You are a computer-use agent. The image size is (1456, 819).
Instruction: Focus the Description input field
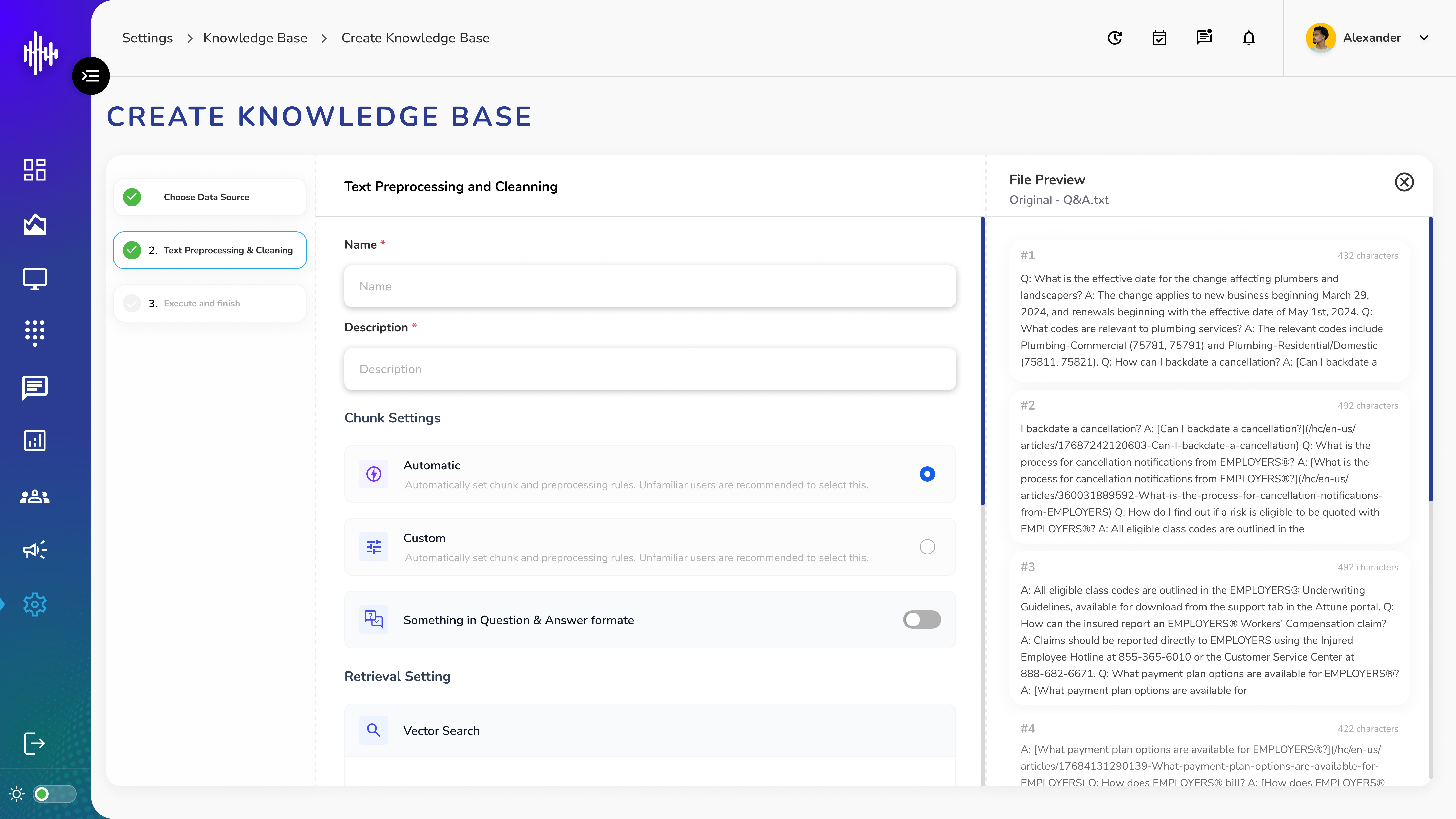pyautogui.click(x=650, y=369)
